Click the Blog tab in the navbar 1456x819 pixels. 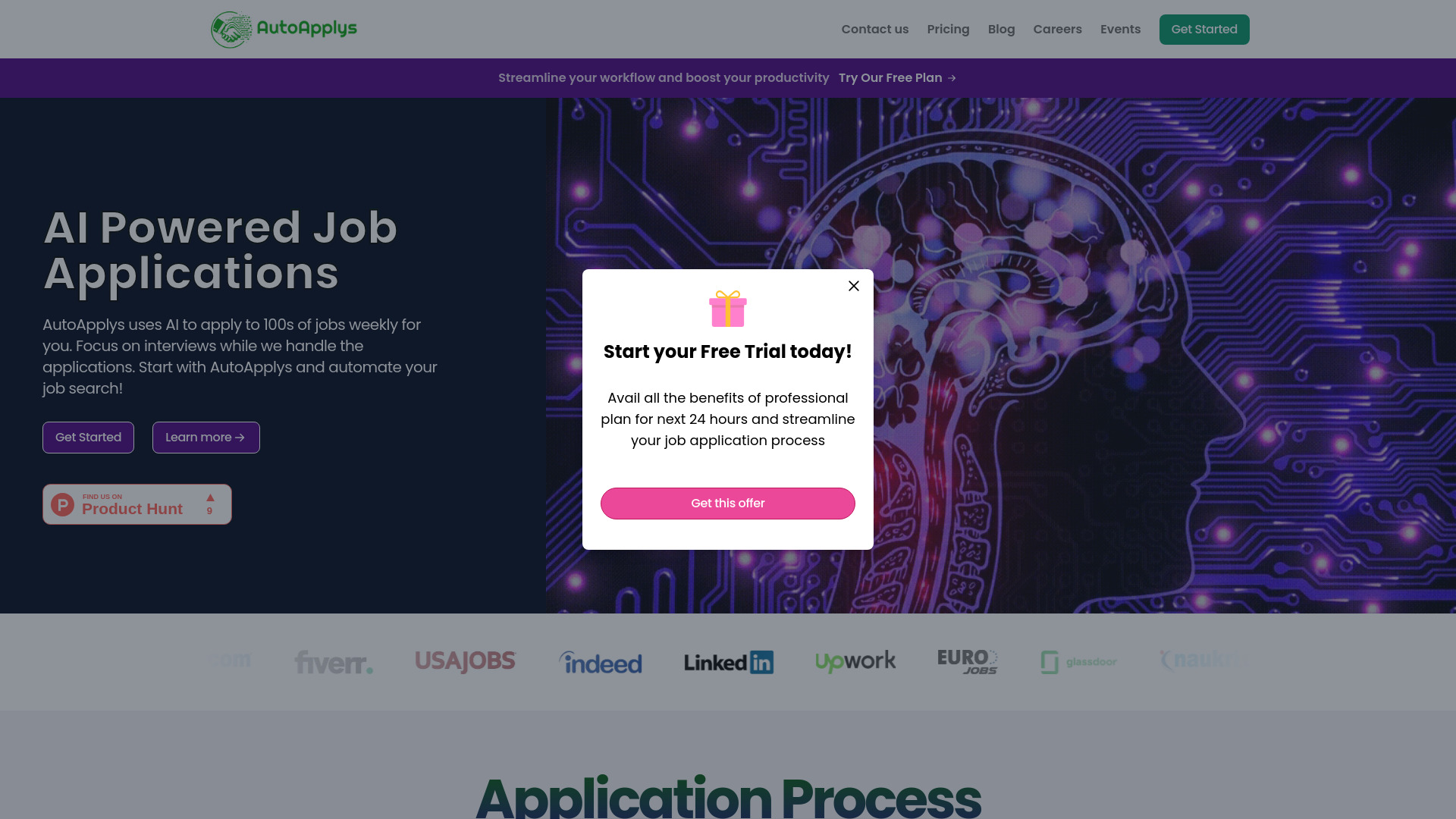(1001, 29)
